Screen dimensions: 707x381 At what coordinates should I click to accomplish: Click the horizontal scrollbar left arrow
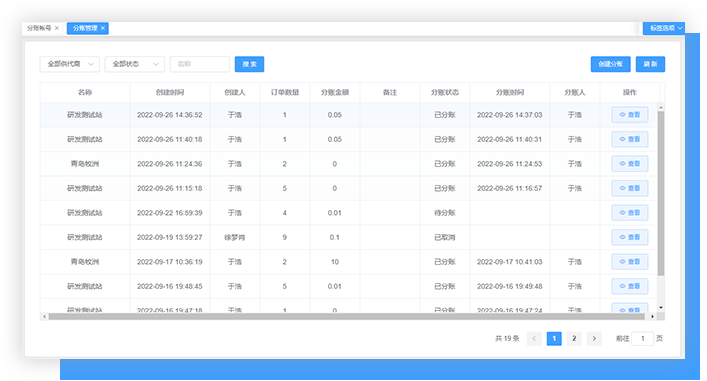[x=44, y=317]
